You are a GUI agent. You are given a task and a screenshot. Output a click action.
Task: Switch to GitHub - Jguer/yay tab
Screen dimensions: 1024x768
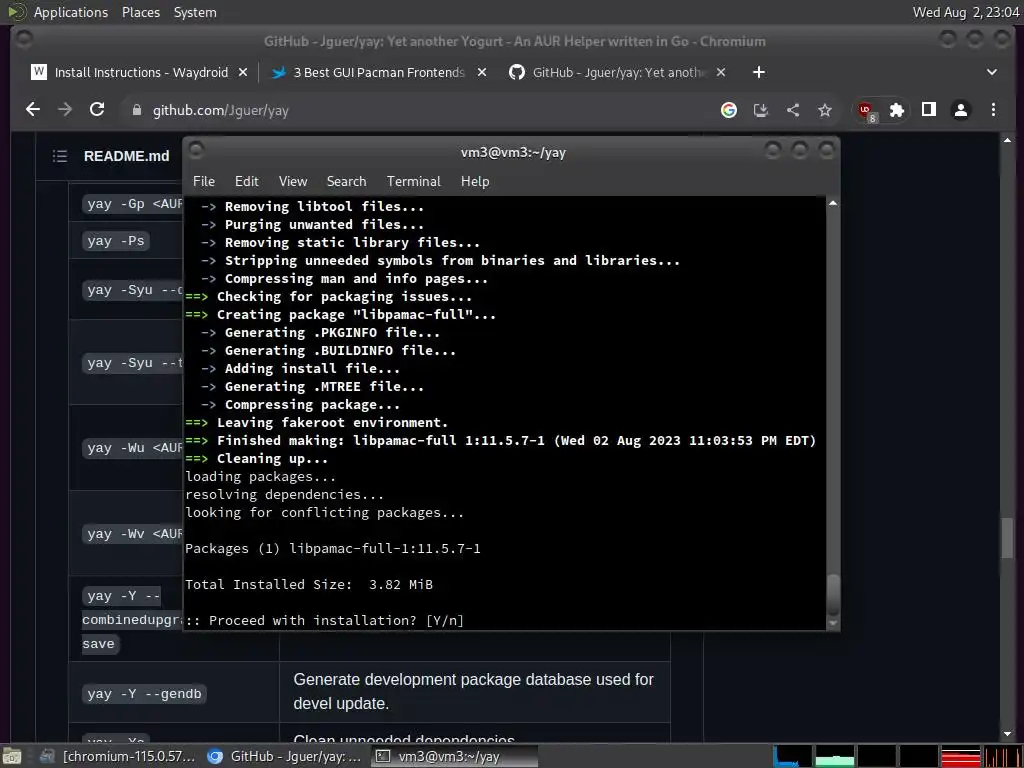click(617, 72)
